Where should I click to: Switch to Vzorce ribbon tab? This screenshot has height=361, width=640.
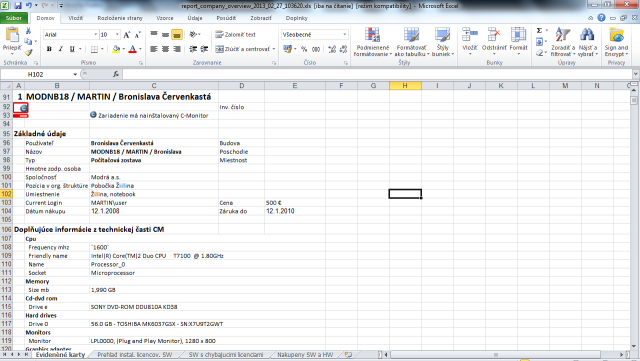165,18
